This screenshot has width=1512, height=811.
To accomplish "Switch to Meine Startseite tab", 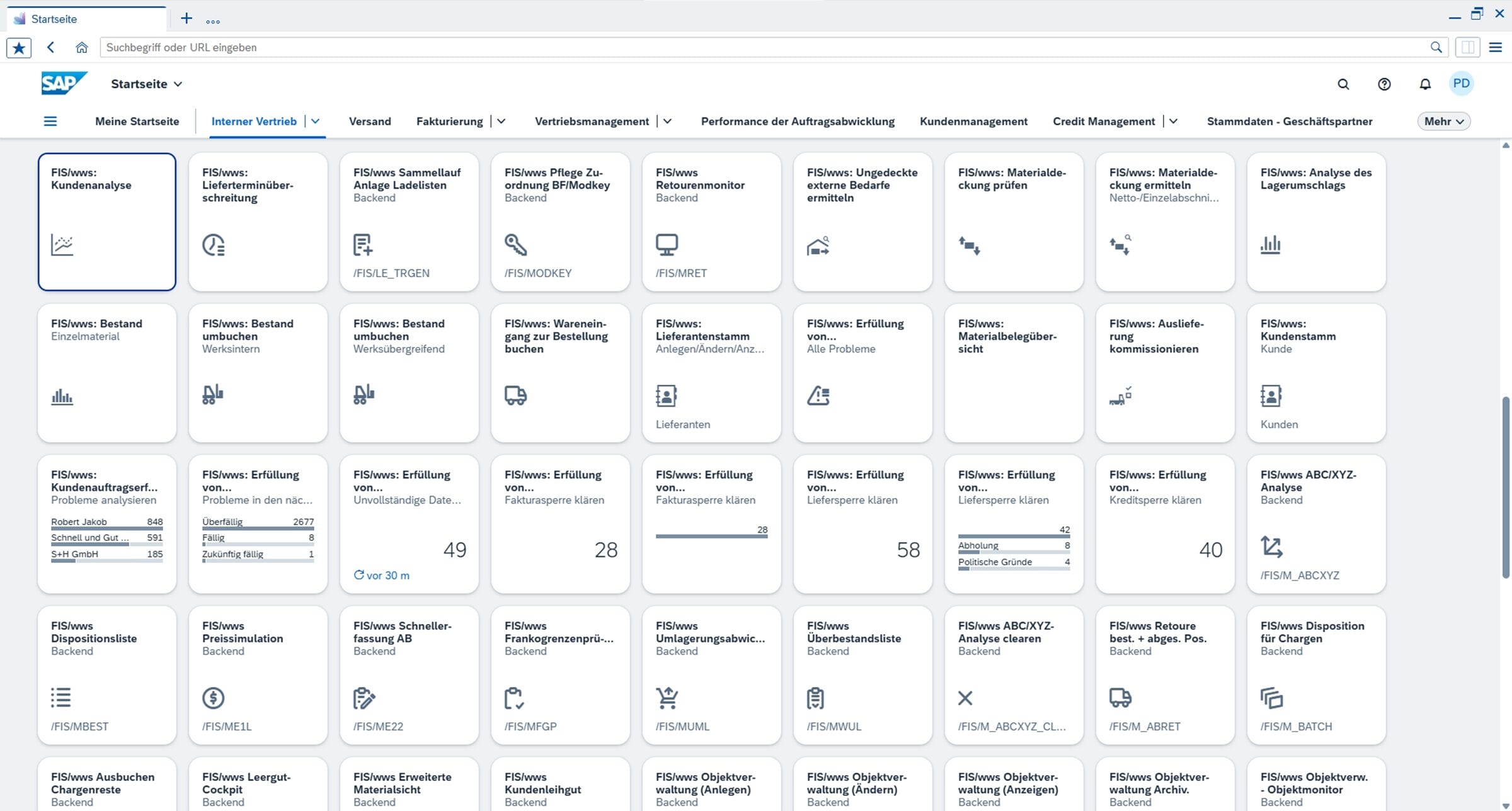I will tap(137, 121).
